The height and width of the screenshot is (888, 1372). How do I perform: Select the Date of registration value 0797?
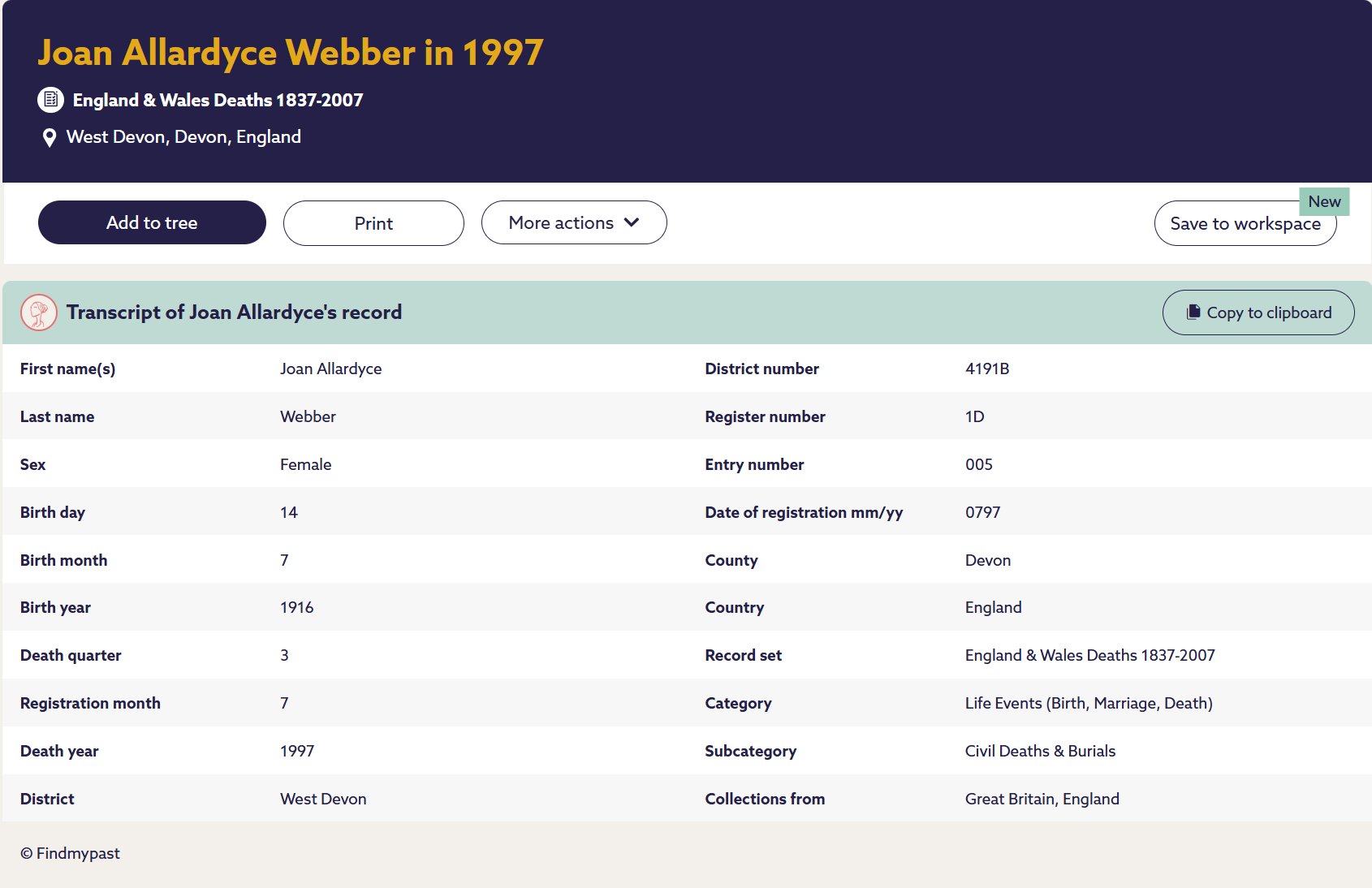pos(982,512)
